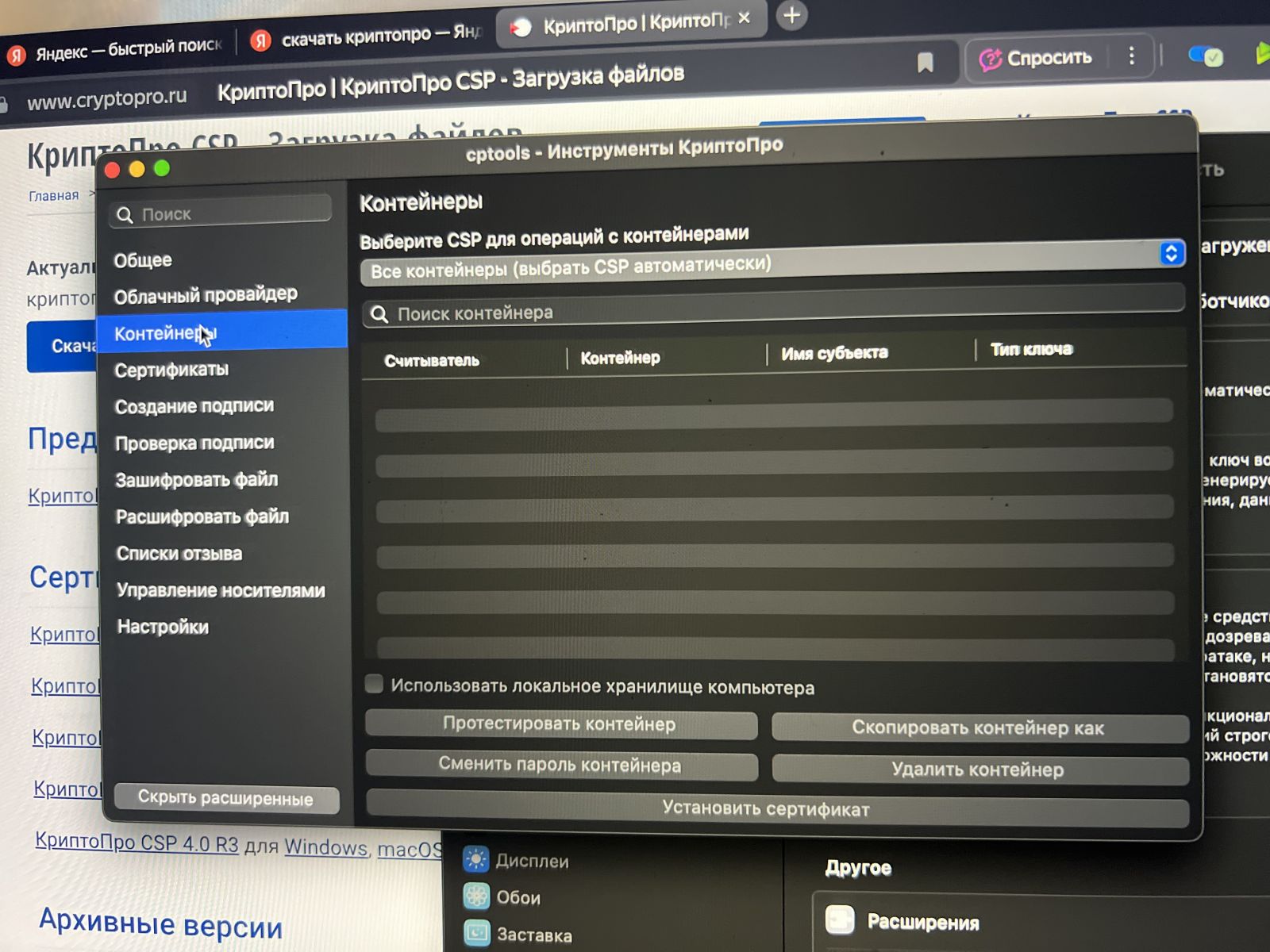Screen dimensions: 1270x952
Task: Open Списки отзыва section
Action: 179,553
